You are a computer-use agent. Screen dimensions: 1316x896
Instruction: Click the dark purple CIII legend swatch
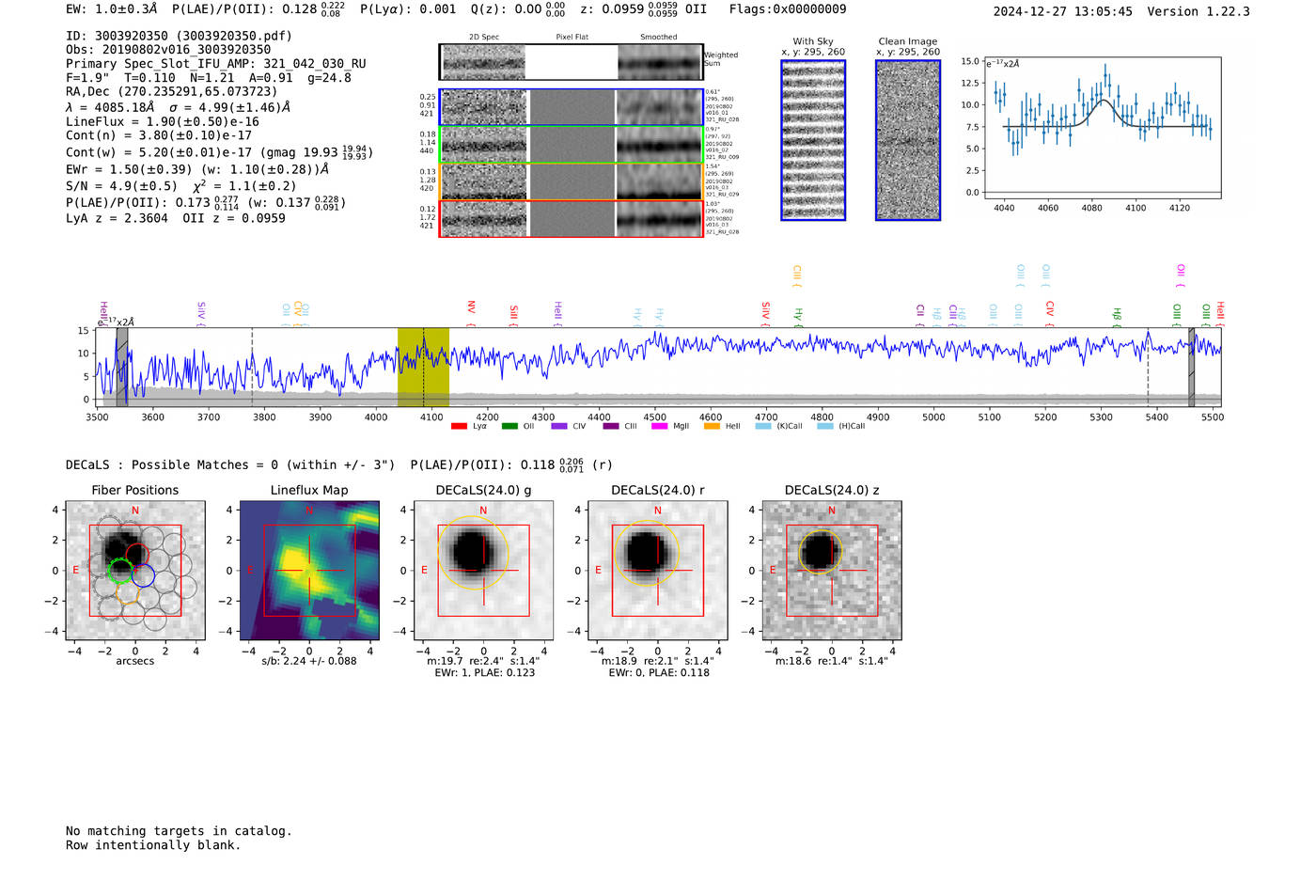coord(610,426)
